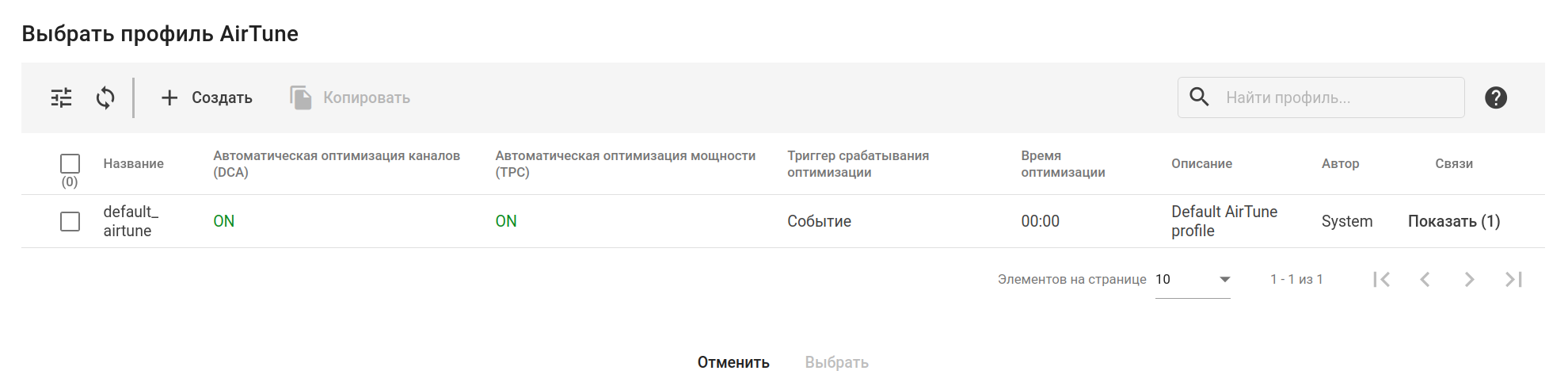Image resolution: width=1568 pixels, height=386 pixels.
Task: Click the refresh profiles icon
Action: 105,97
